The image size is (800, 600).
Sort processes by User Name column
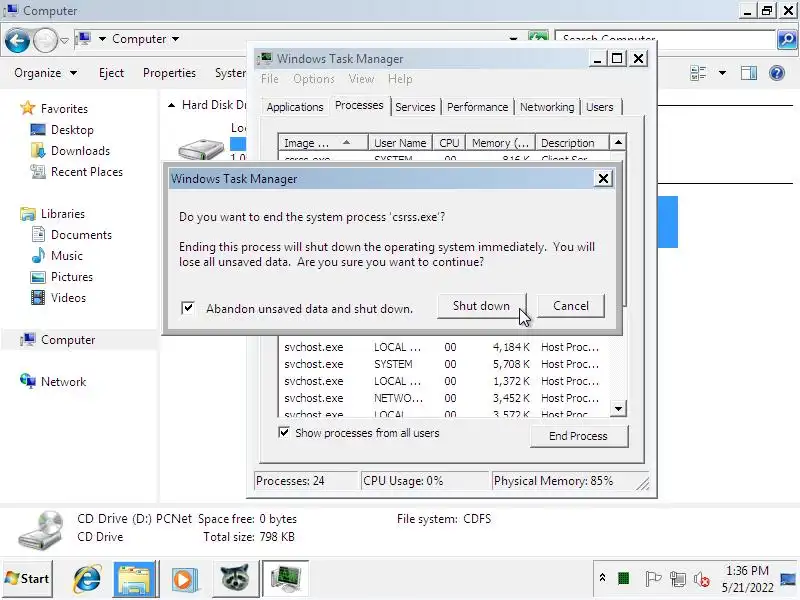pos(400,143)
